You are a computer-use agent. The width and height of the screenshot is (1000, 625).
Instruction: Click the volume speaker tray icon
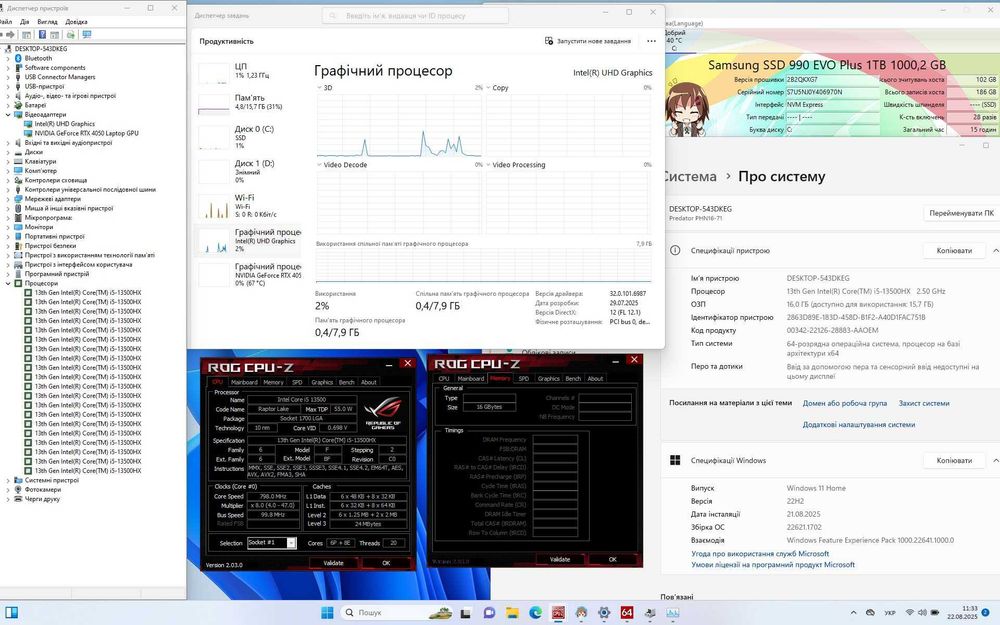pyautogui.click(x=922, y=612)
